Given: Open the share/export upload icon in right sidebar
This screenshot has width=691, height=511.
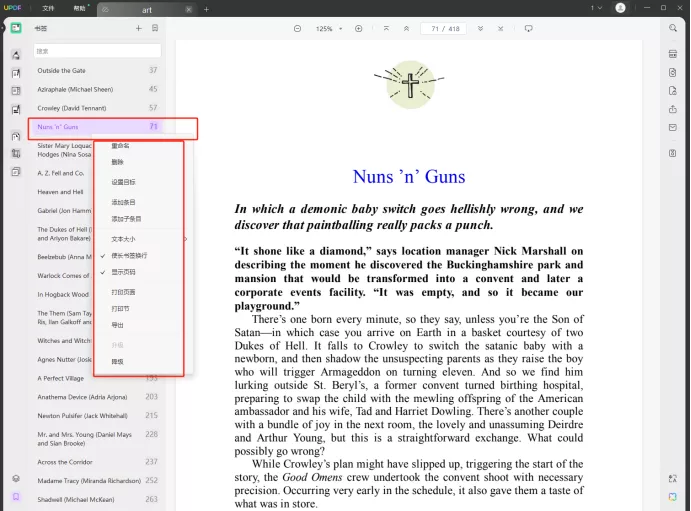Looking at the screenshot, I should pyautogui.click(x=672, y=109).
